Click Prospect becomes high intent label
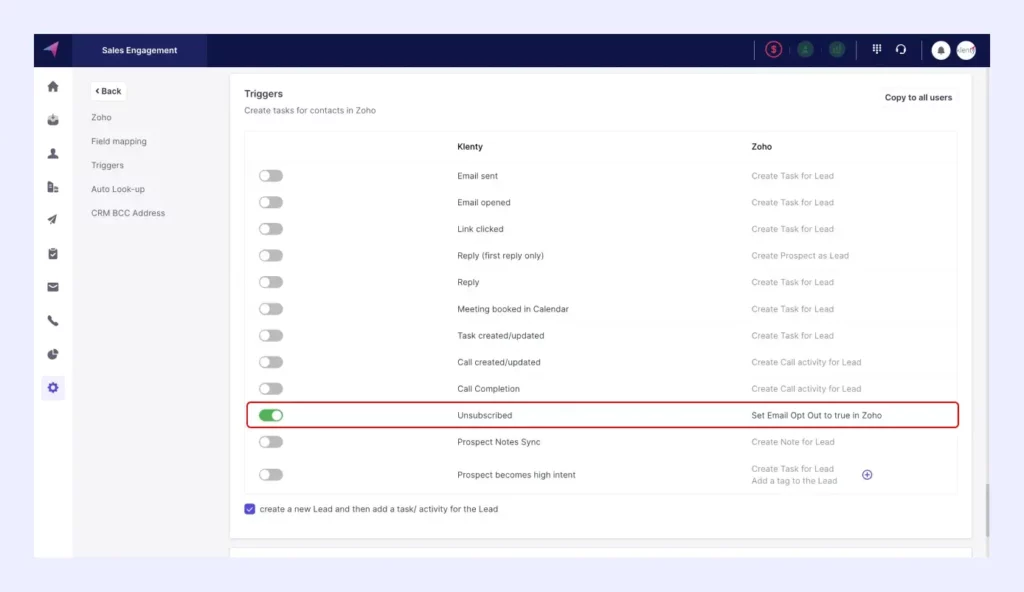 pyautogui.click(x=517, y=475)
